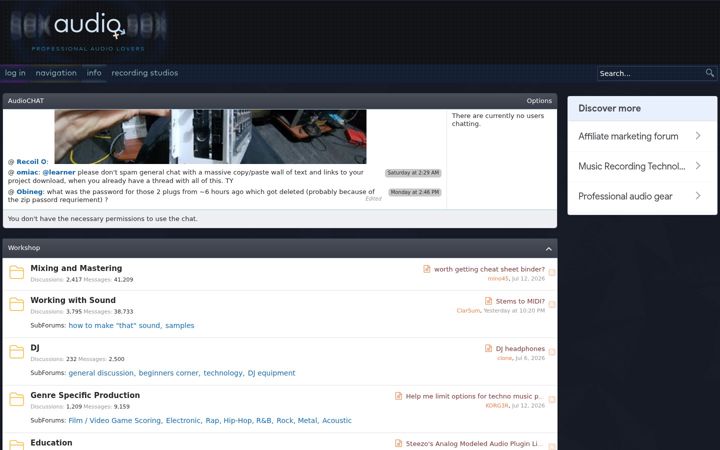This screenshot has width=720, height=450.
Task: Click document icon beside cheat sheet binder thread
Action: (x=427, y=269)
